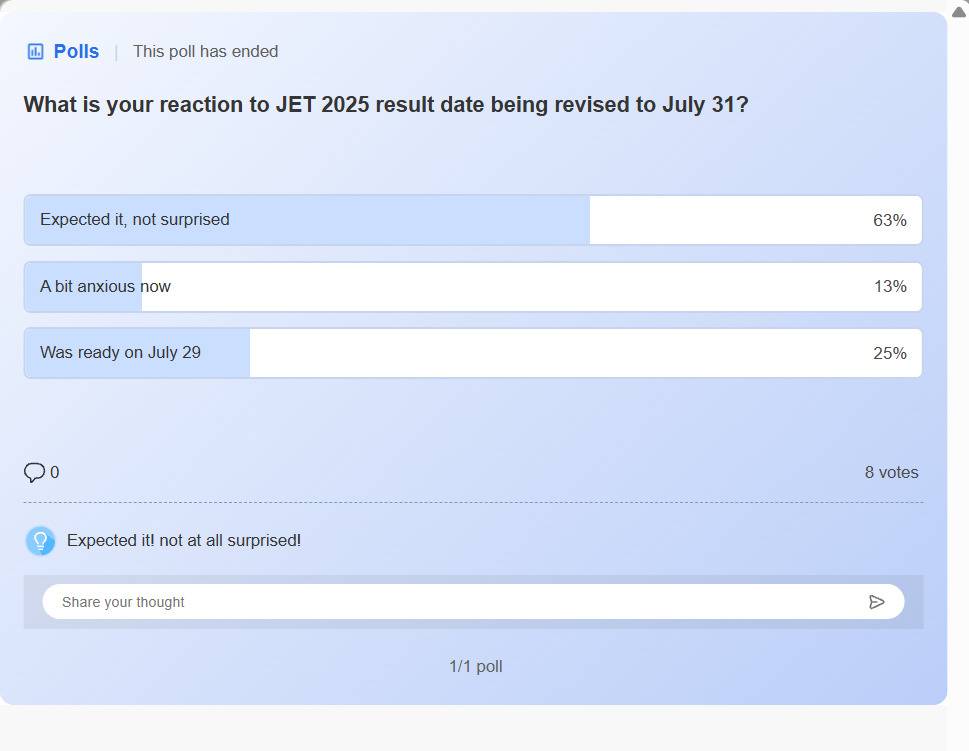Click the 13% result label
Screen dimensions: 969x751
[889, 287]
